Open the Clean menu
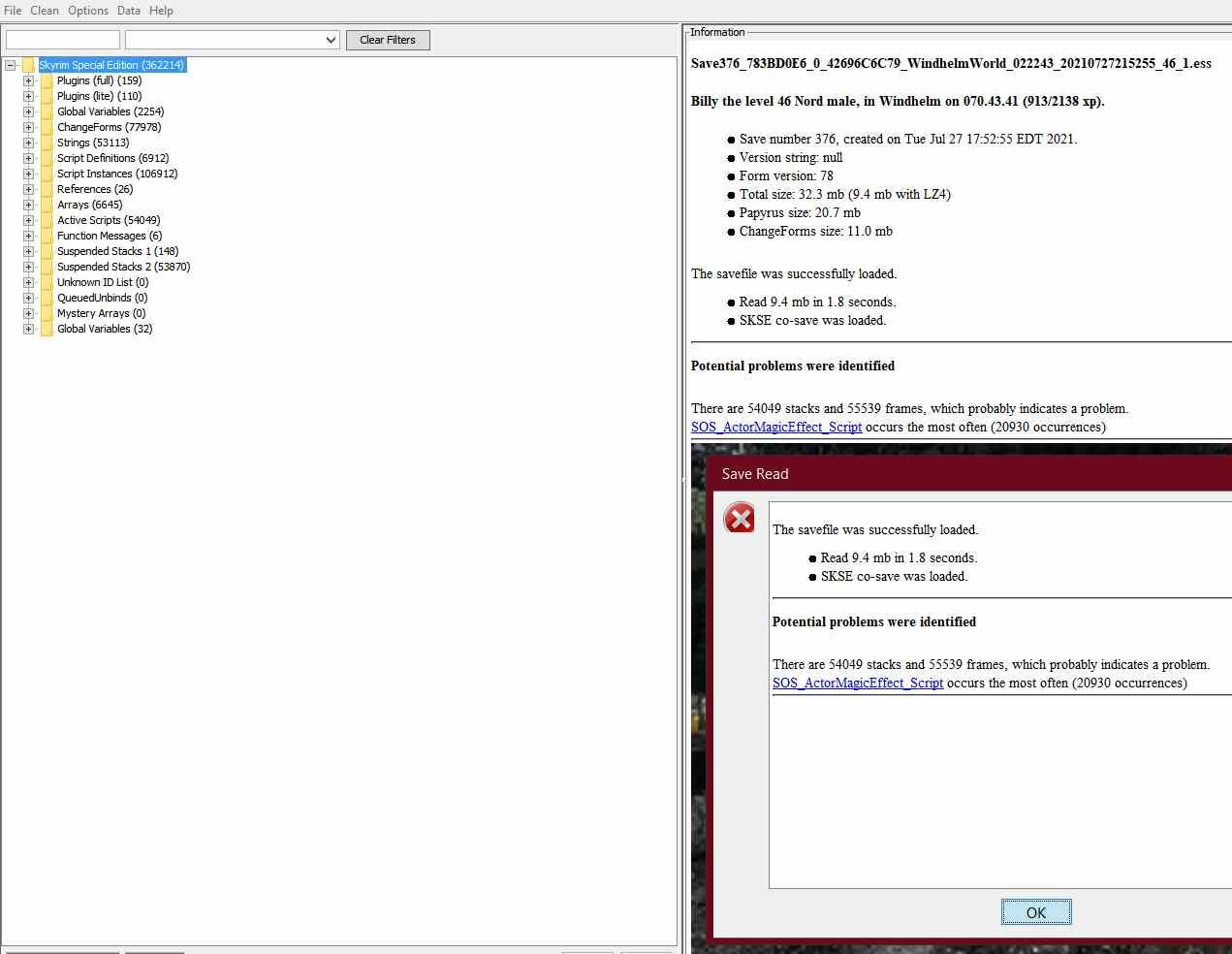This screenshot has height=954, width=1232. (x=45, y=11)
